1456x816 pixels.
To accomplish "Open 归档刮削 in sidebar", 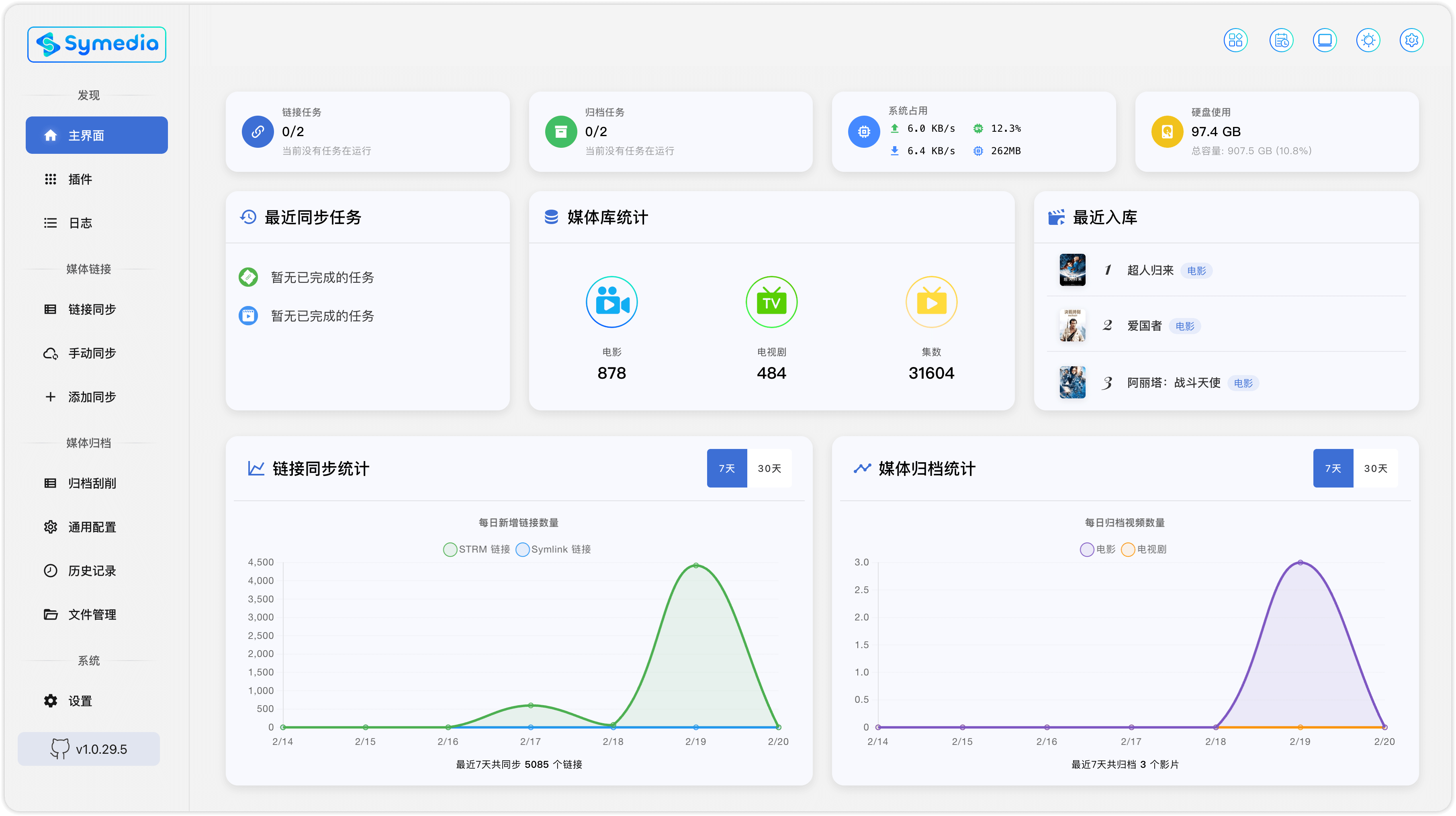I will point(97,483).
